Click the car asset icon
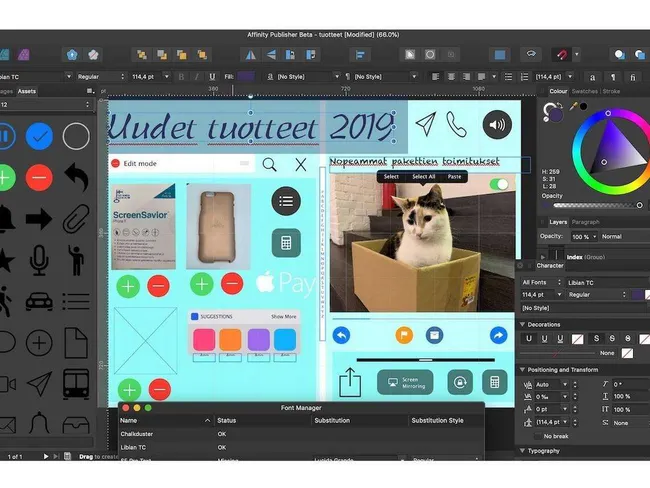650x488 pixels. click(39, 301)
